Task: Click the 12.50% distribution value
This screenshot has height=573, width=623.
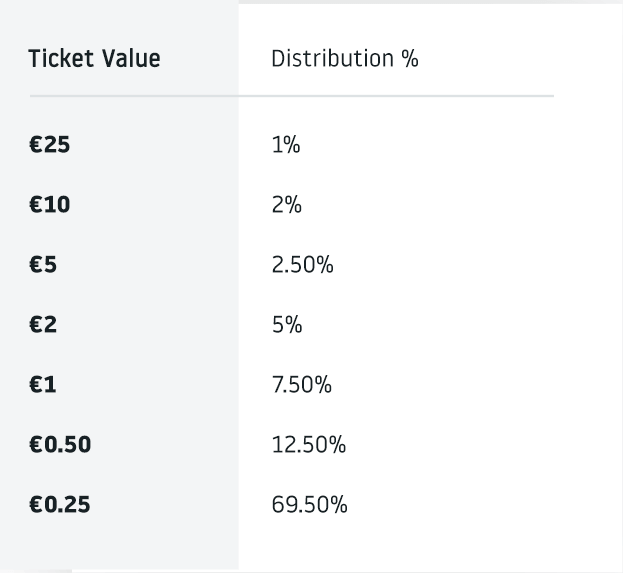Action: (x=309, y=445)
